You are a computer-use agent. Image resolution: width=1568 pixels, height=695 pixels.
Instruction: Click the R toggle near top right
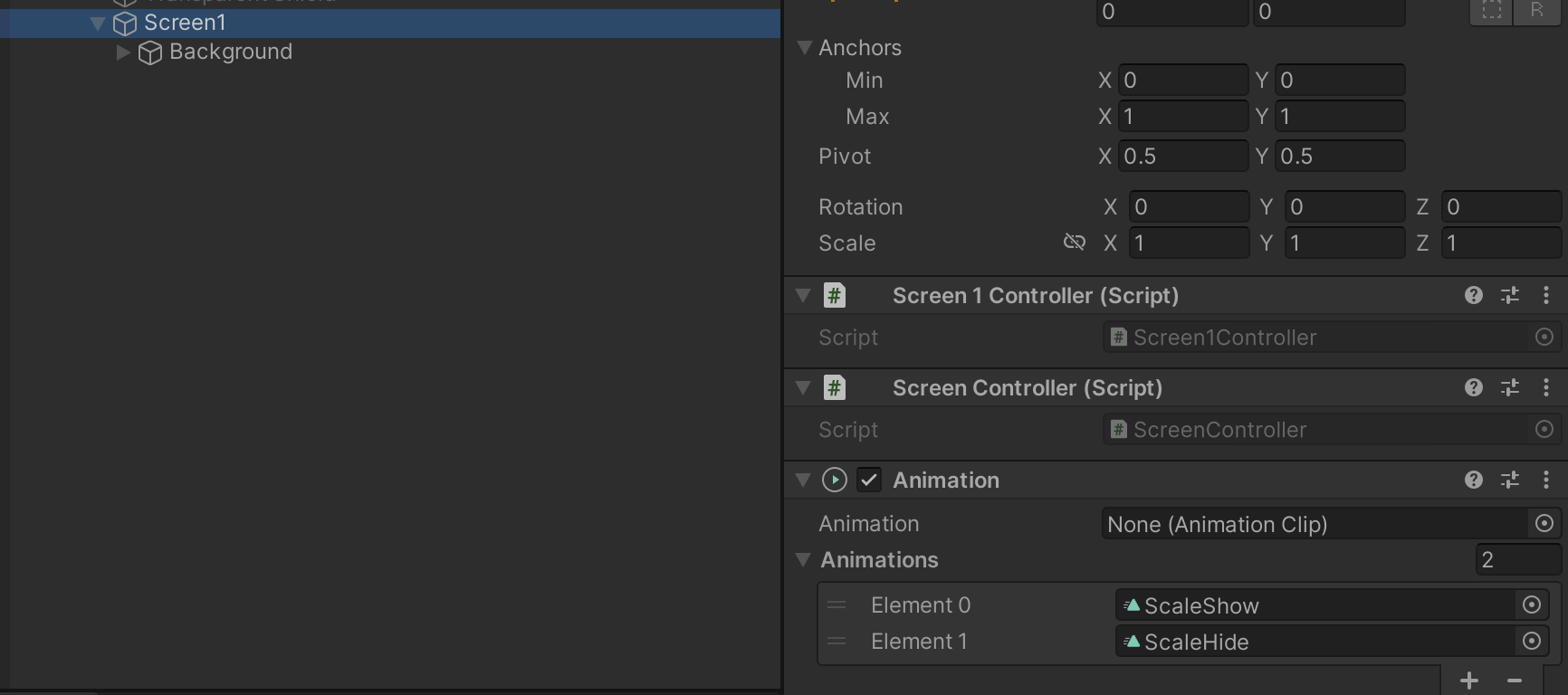(1538, 11)
